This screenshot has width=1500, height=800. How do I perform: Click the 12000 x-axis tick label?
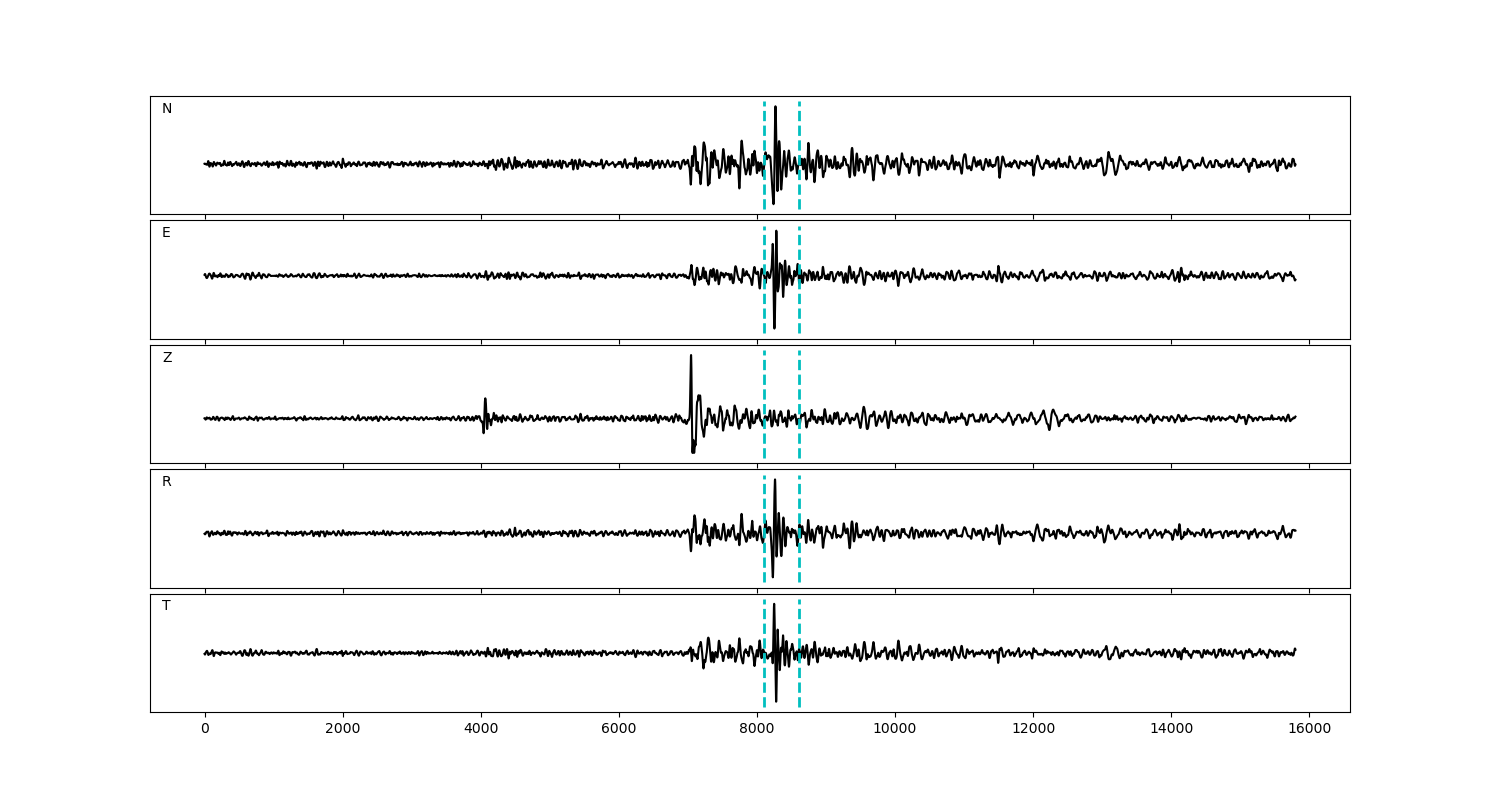click(1033, 729)
